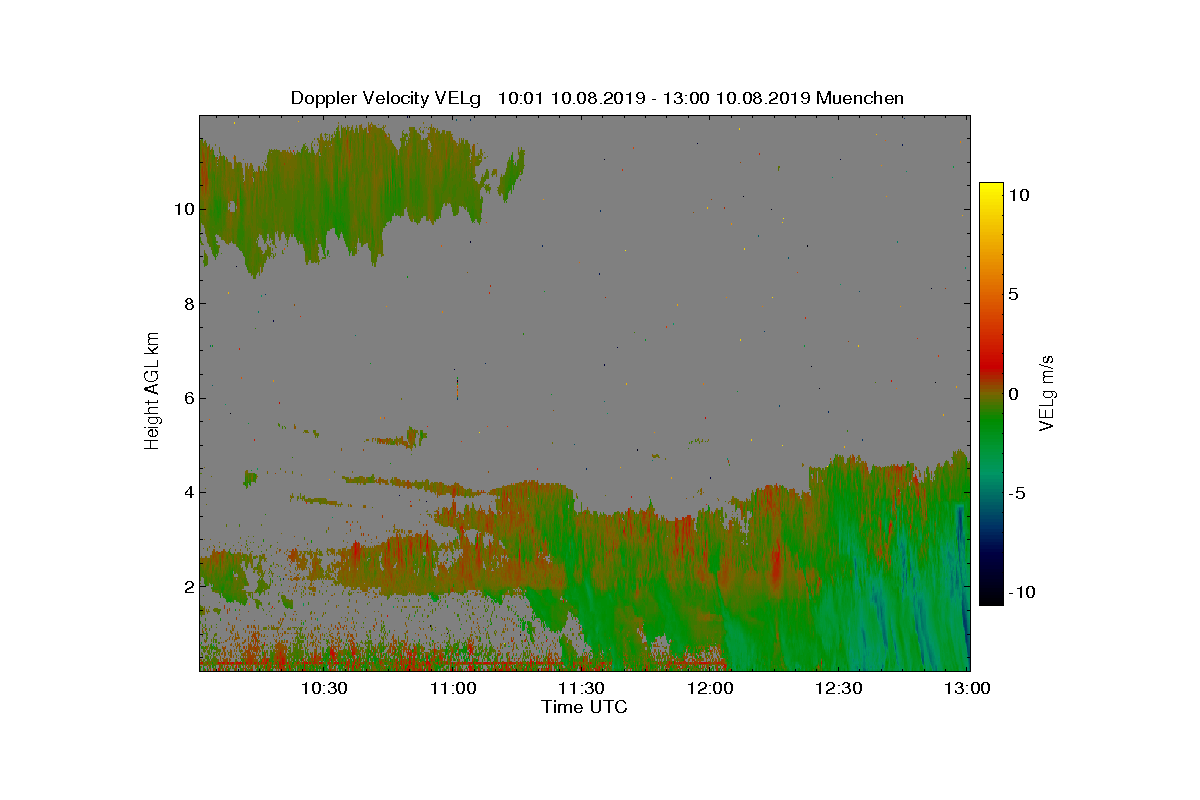Viewport: 1200px width, 800px height.
Task: Click the colorbar value -5 label
Action: click(x=1016, y=493)
